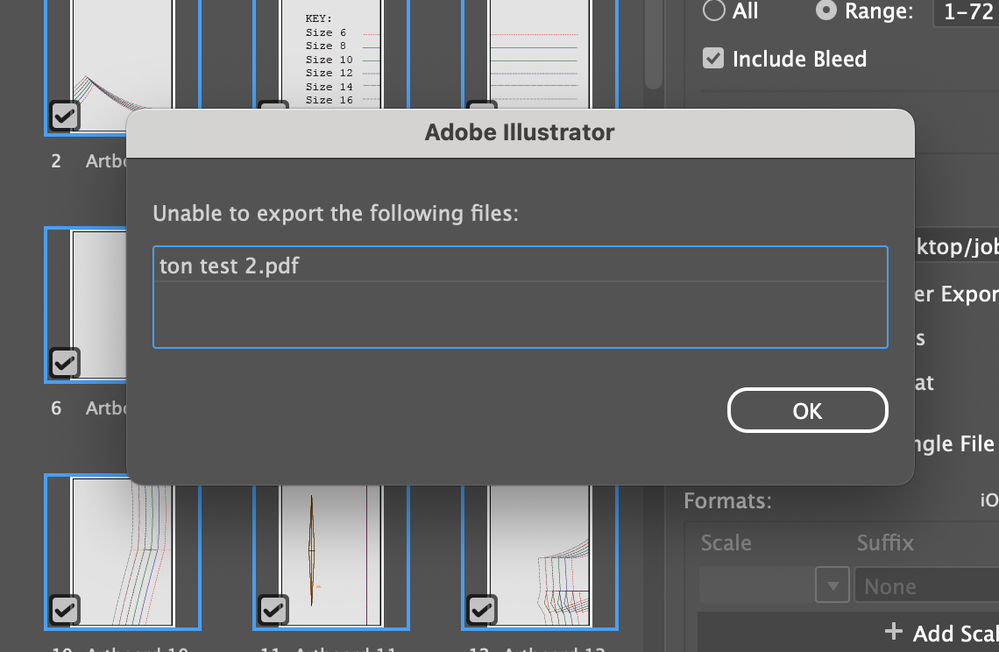Uncheck the Artboard 2 export checkbox
The width and height of the screenshot is (999, 652).
tap(64, 118)
